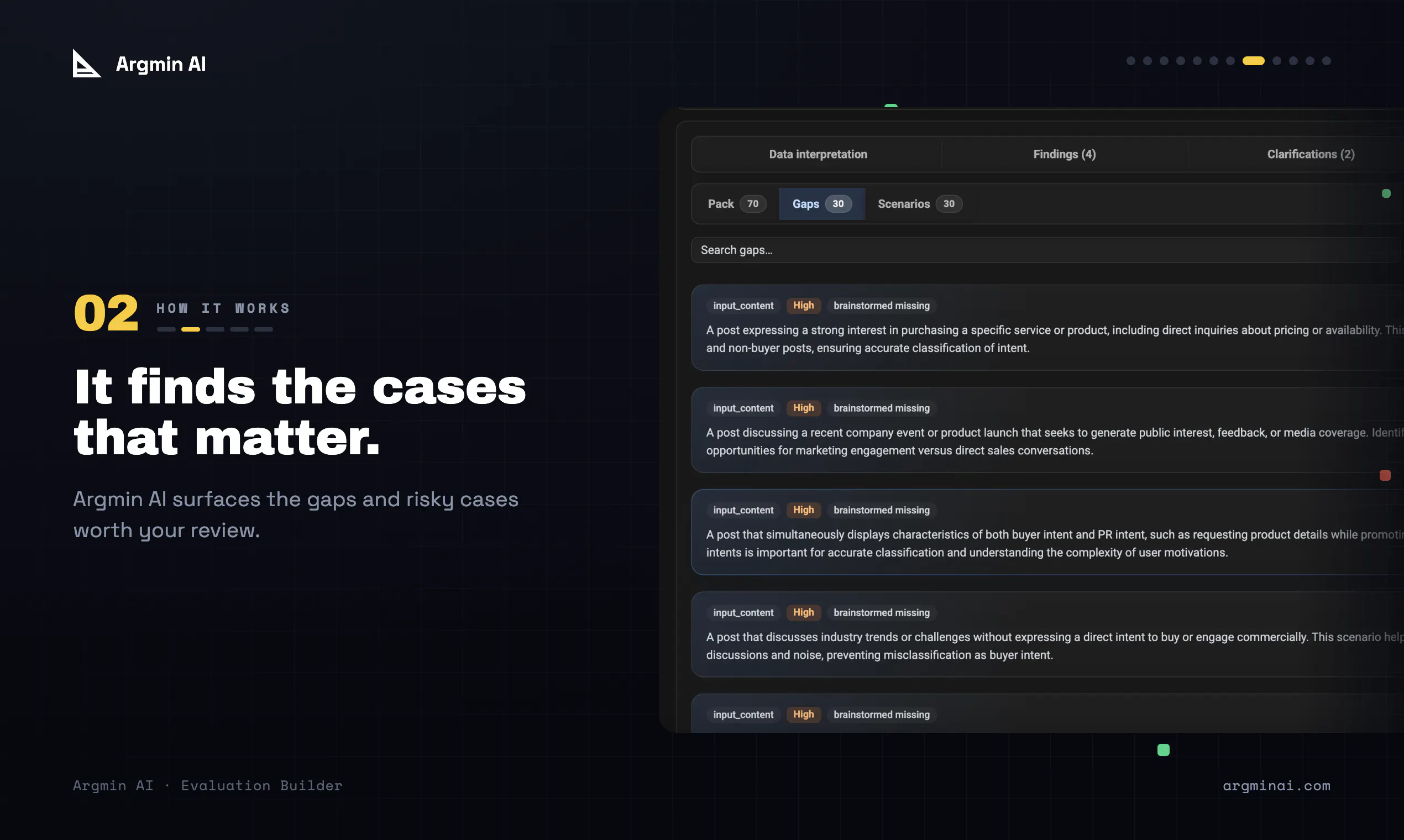Open the gap card about industry trends

pos(1047,634)
